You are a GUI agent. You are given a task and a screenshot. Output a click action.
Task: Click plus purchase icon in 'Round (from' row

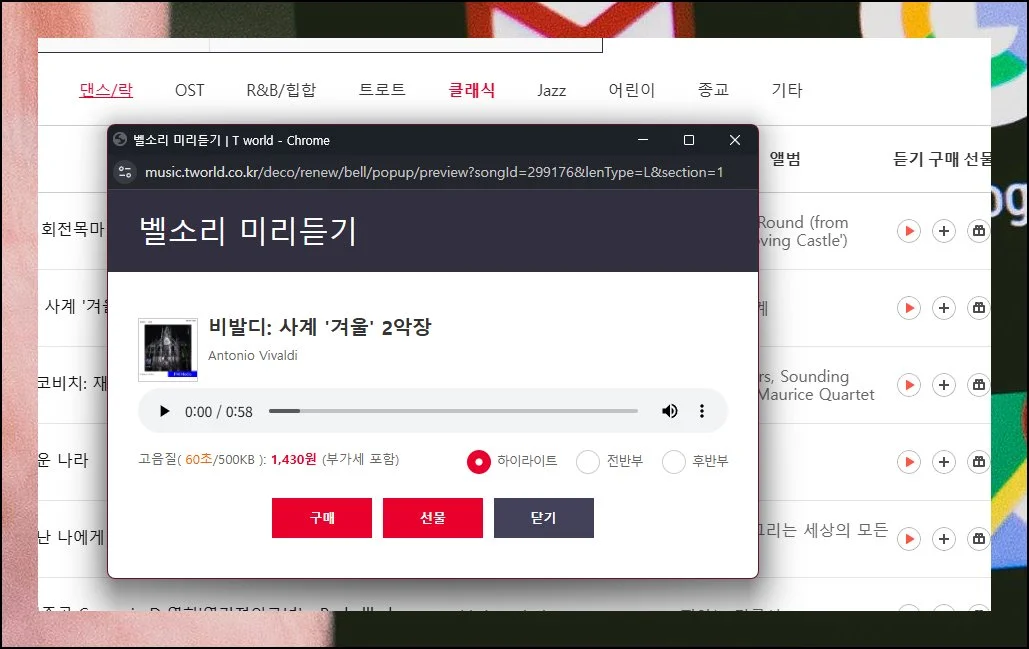[943, 231]
